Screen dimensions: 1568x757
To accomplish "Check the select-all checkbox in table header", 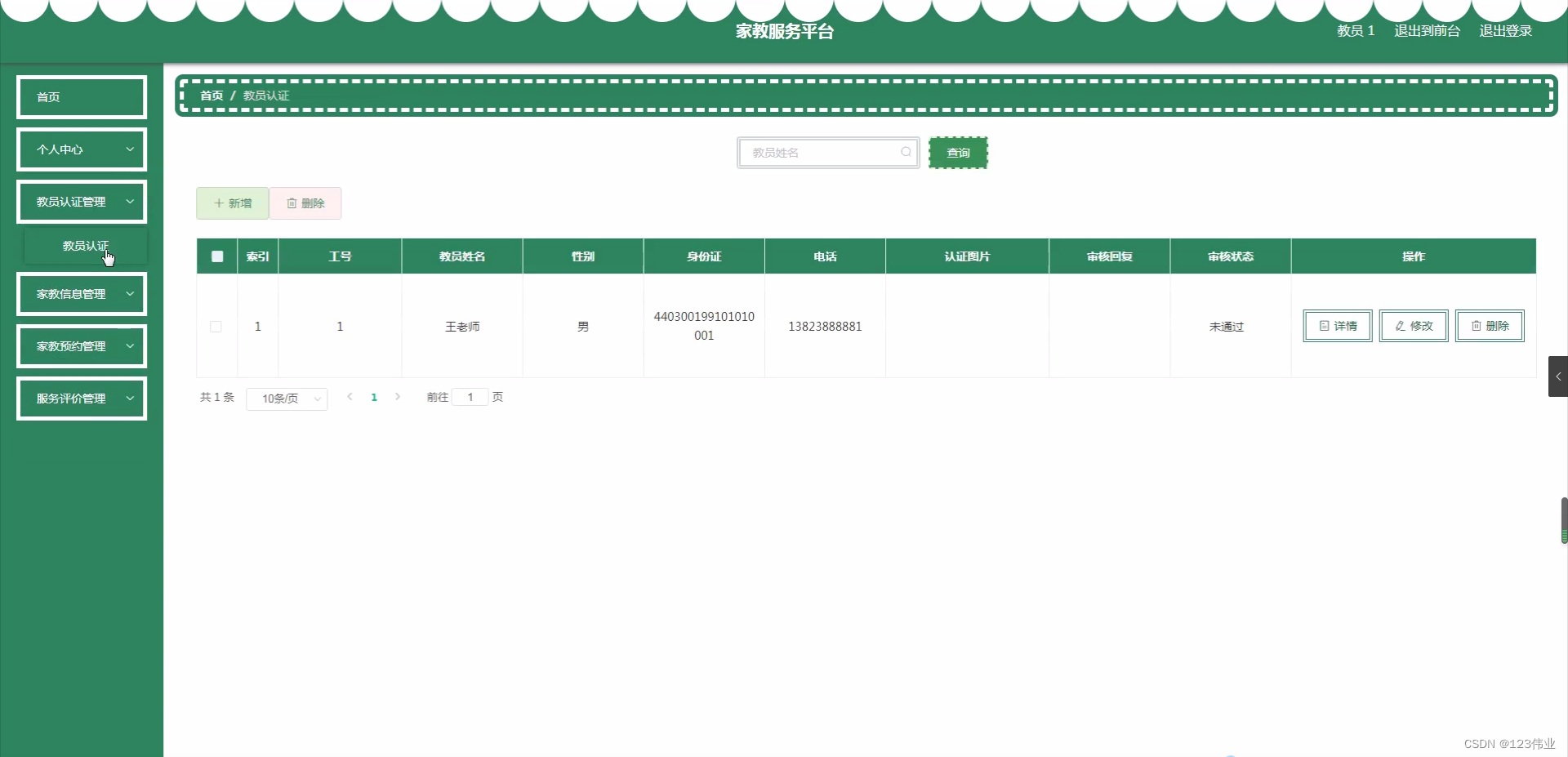I will pyautogui.click(x=216, y=256).
